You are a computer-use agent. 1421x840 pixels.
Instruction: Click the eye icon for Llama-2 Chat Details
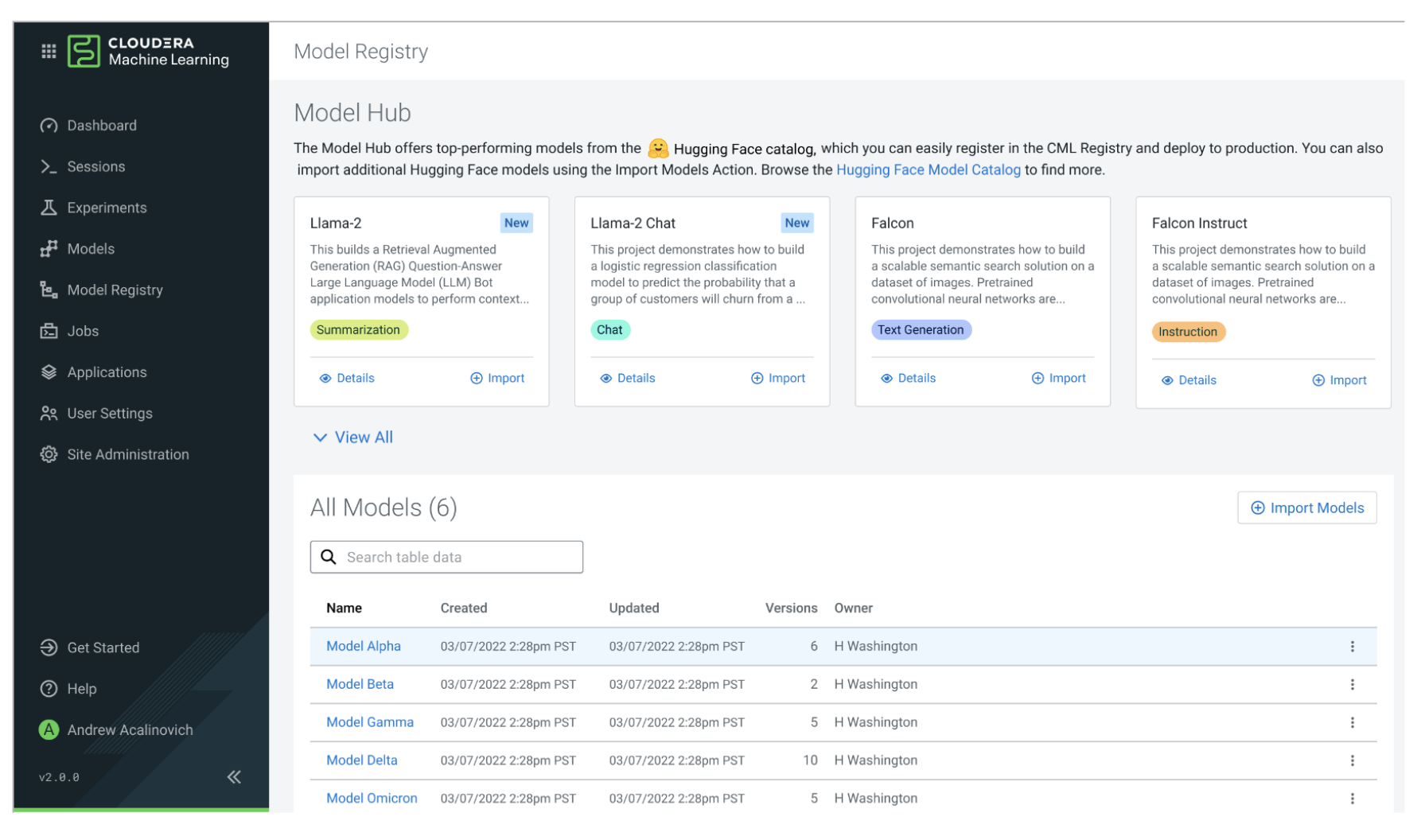coord(606,379)
